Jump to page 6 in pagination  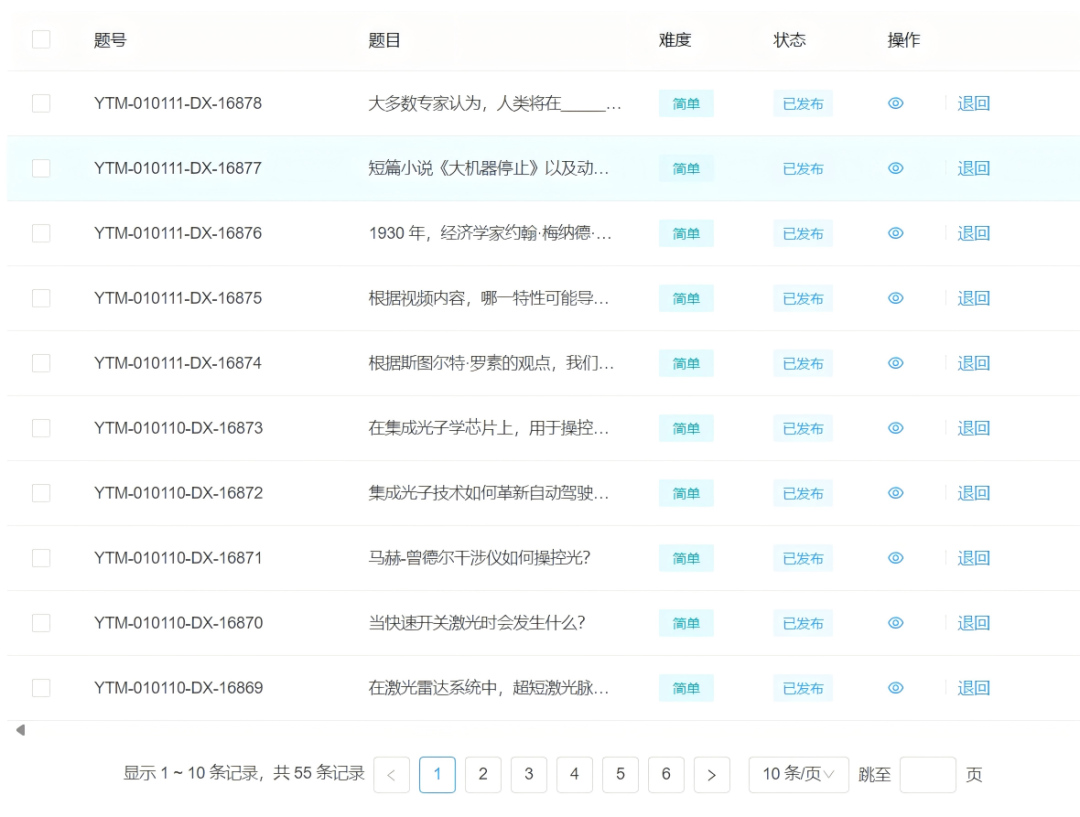click(x=666, y=774)
